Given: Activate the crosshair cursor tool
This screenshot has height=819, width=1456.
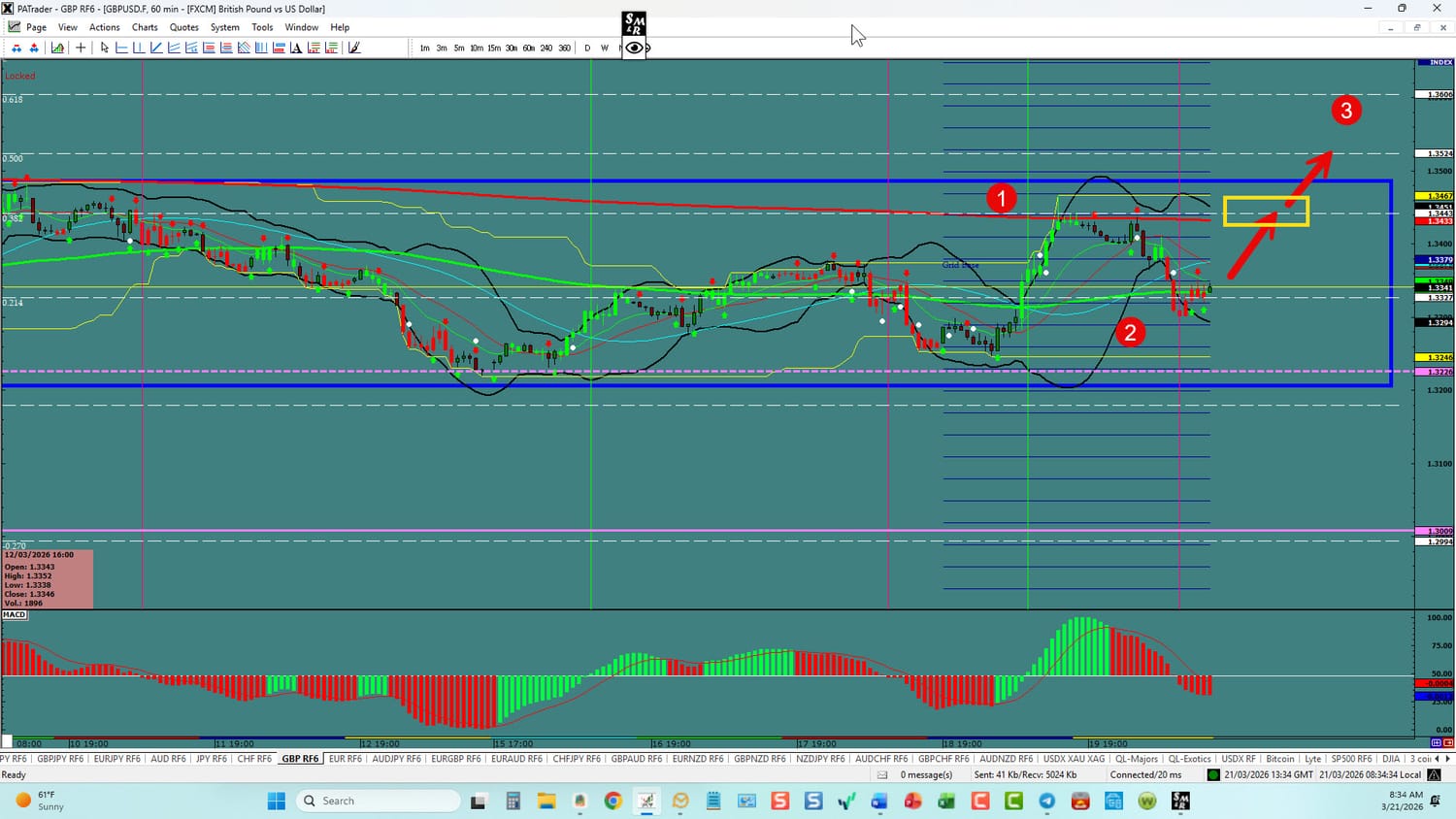Looking at the screenshot, I should [81, 48].
